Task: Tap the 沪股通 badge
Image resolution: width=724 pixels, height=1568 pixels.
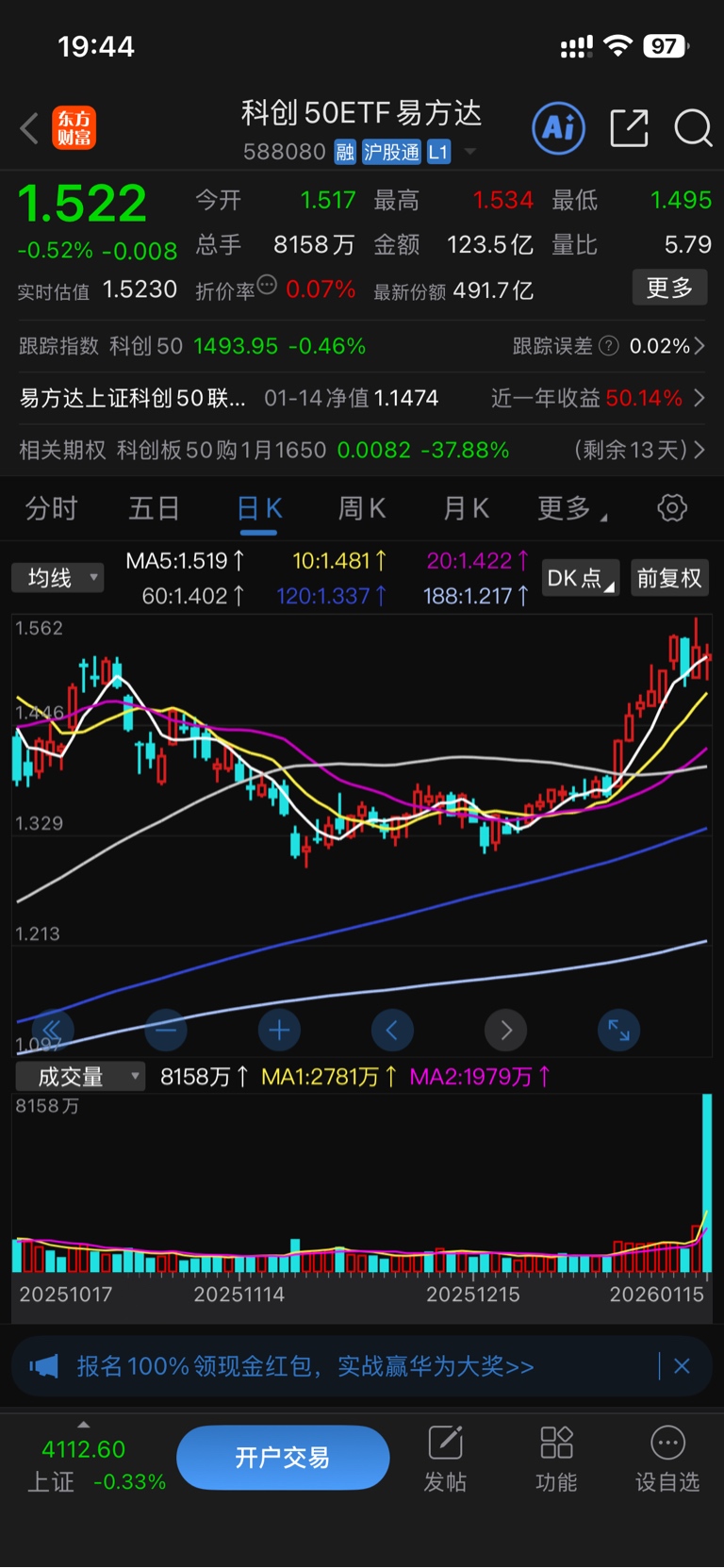Action: [x=391, y=152]
